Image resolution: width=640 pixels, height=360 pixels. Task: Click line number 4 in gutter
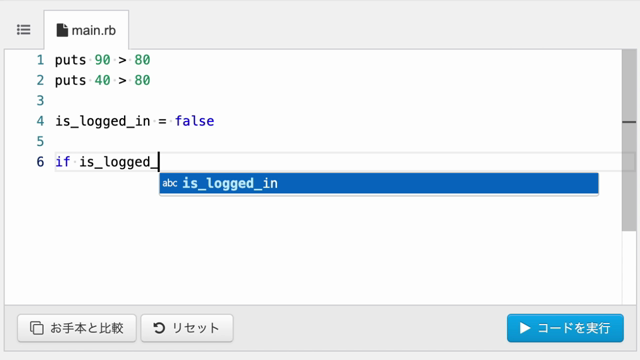(x=40, y=121)
